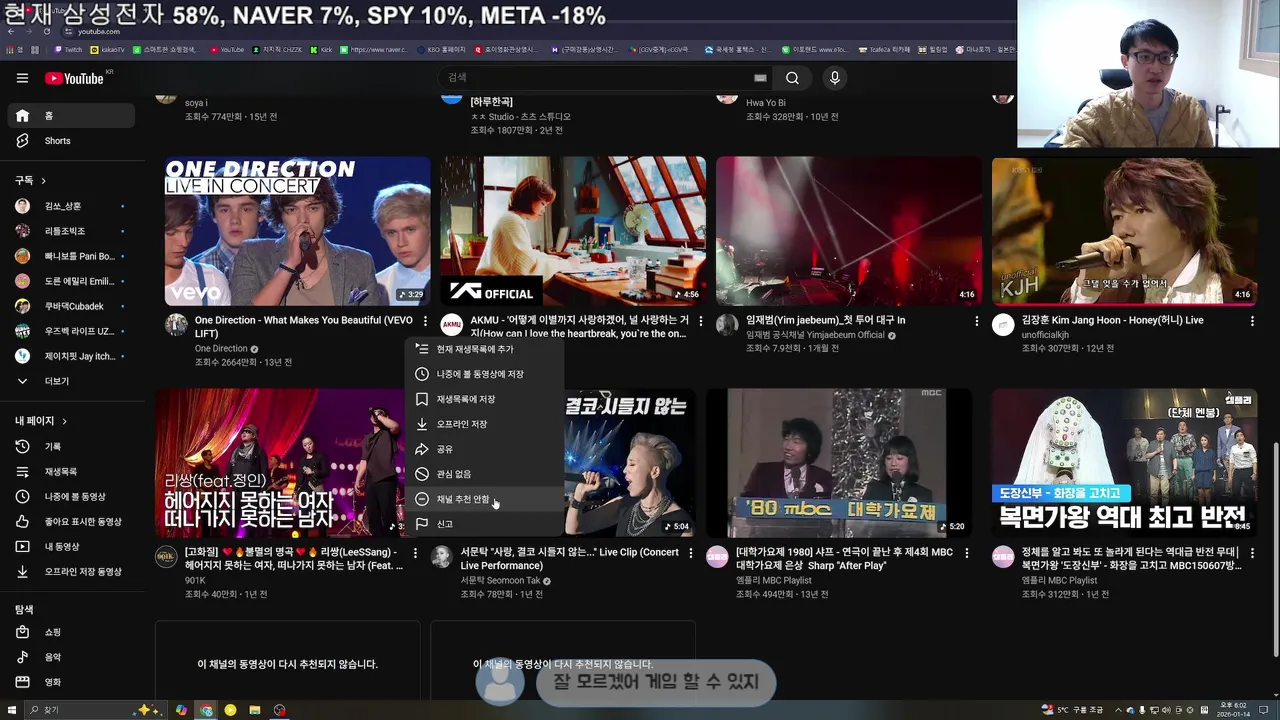Open 좋아요 표시한 동영상 in sidebar
Screen dimensions: 1280x720
[70, 521]
